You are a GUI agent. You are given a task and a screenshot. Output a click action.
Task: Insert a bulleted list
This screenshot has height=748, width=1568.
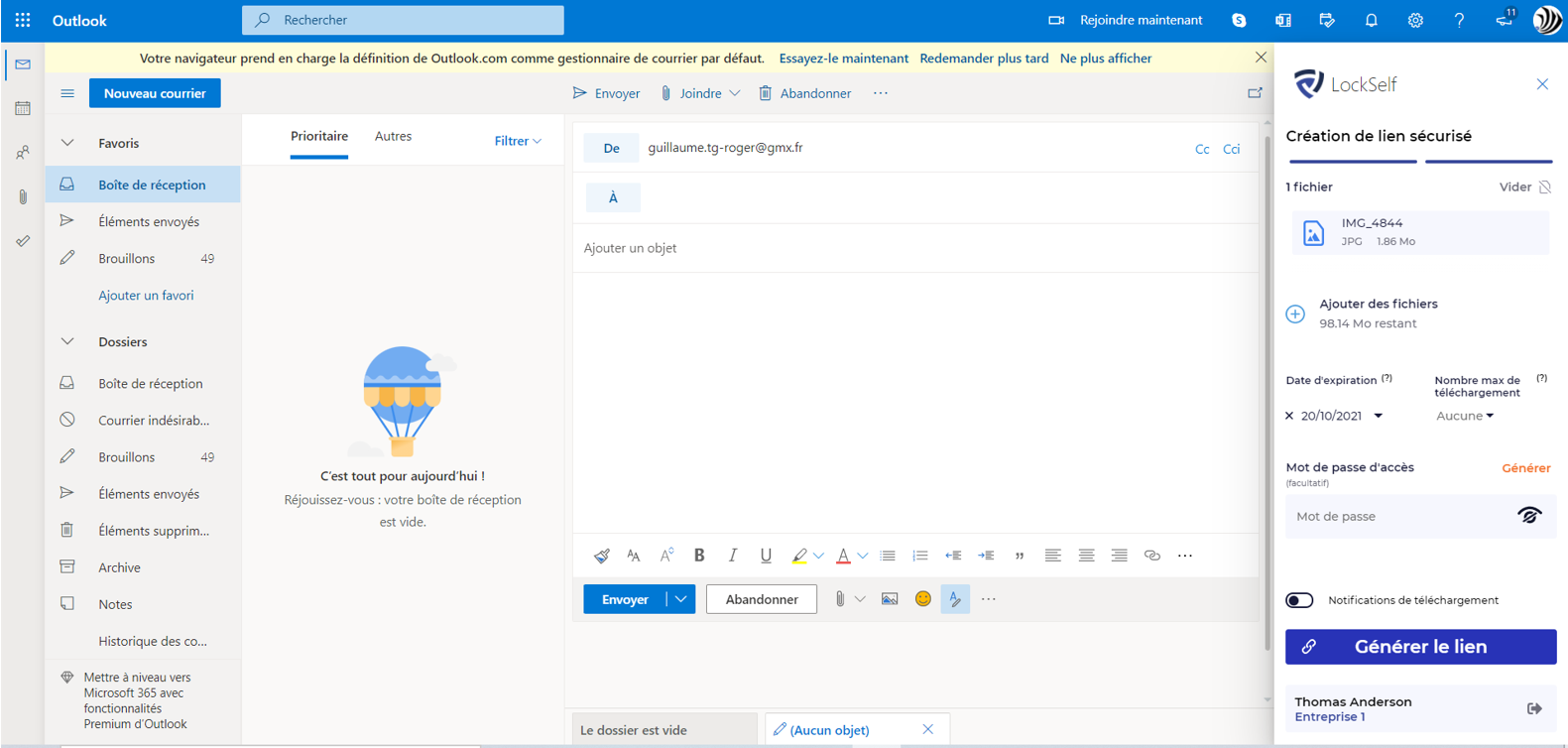(888, 556)
